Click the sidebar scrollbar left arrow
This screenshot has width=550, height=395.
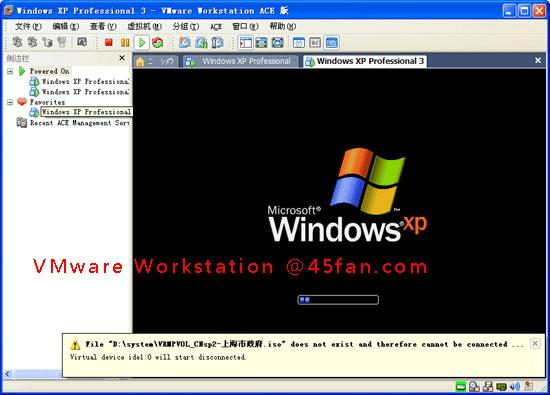coord(7,374)
